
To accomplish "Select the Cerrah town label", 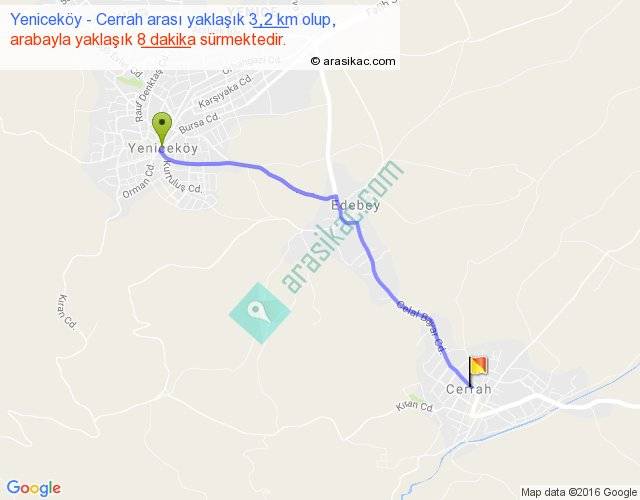I will tap(469, 389).
